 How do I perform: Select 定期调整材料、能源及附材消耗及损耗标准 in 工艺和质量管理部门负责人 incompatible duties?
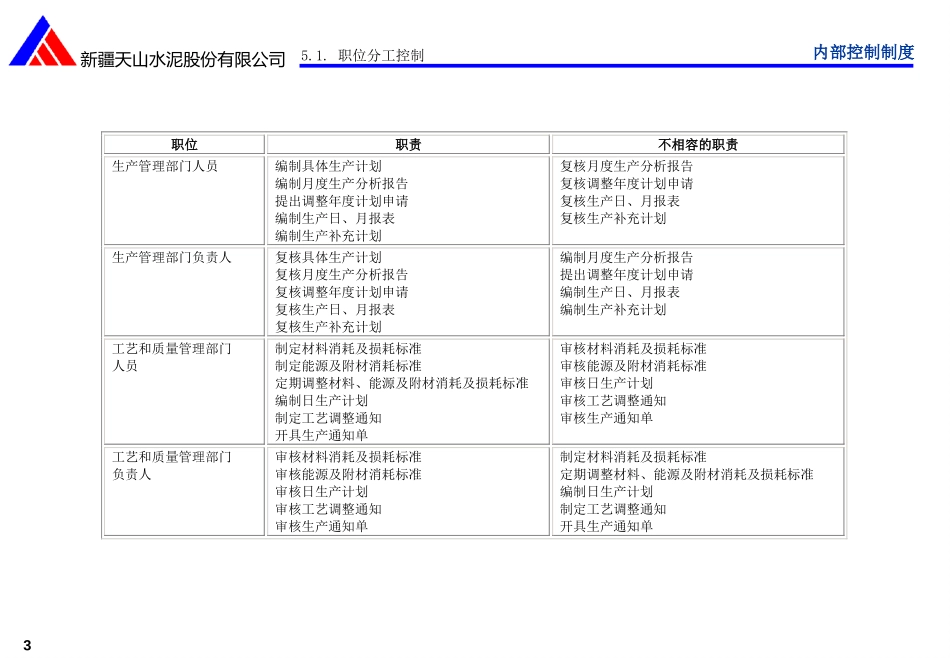pyautogui.click(x=686, y=474)
